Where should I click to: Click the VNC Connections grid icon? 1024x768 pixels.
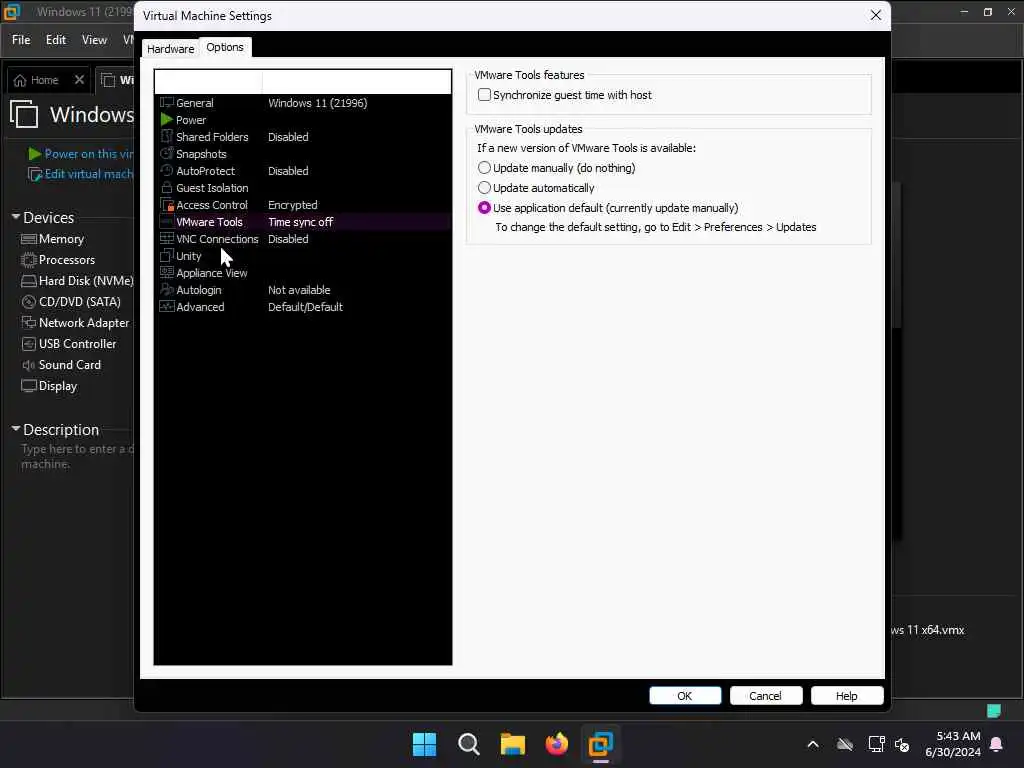tap(167, 238)
